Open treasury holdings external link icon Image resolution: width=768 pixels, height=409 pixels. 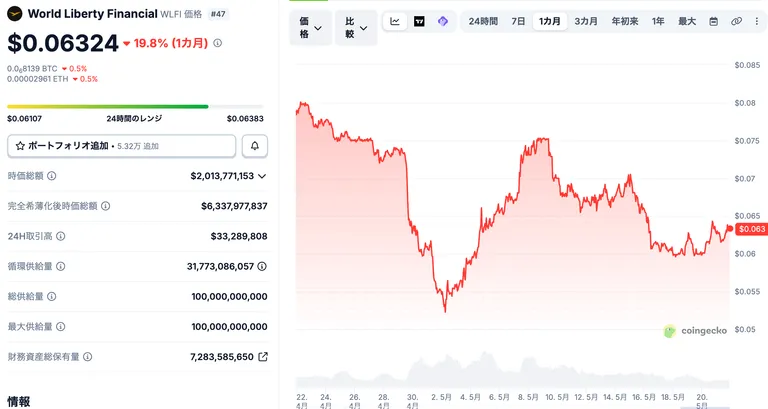point(263,357)
